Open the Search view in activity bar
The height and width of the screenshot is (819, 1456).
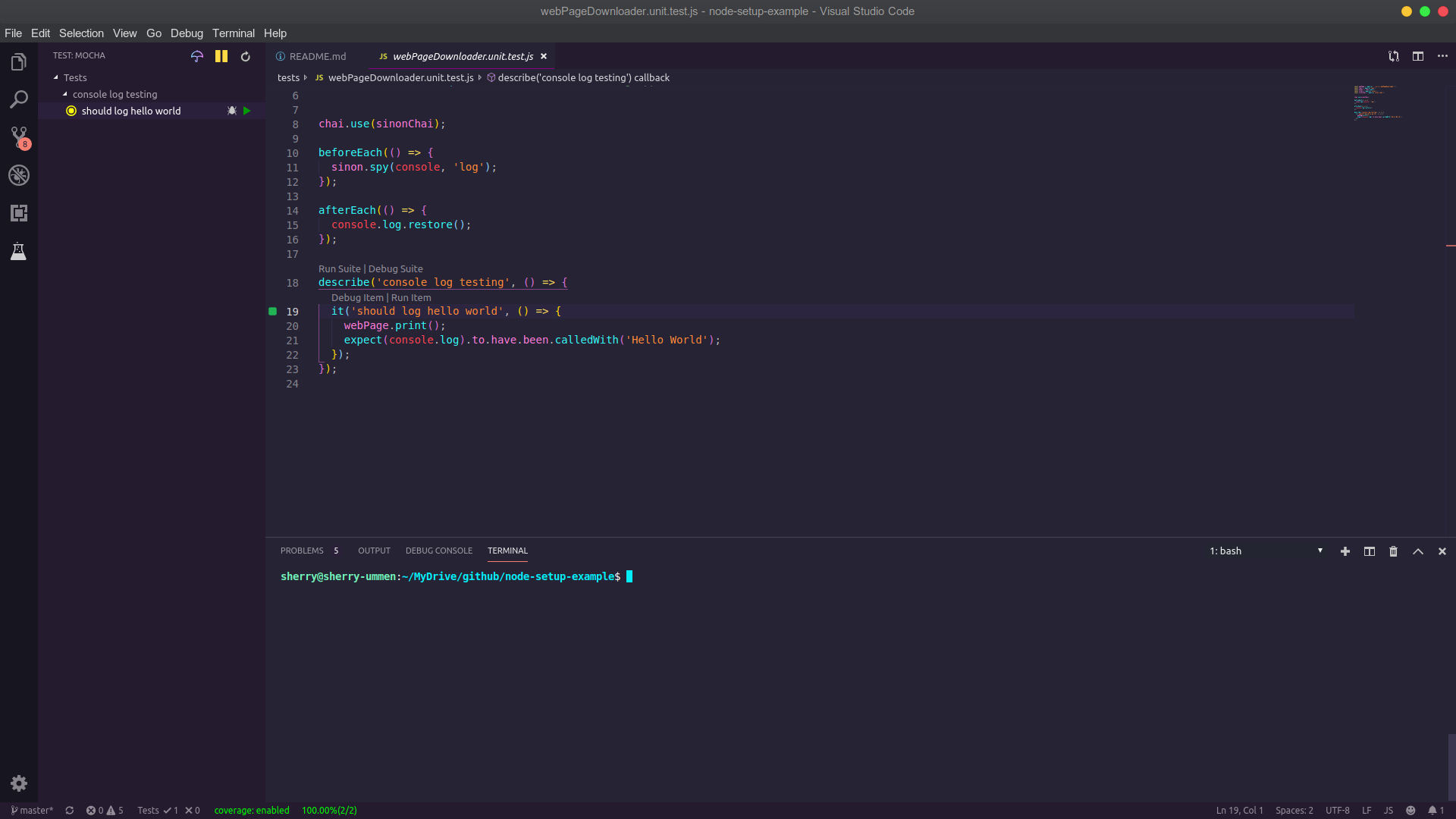pyautogui.click(x=19, y=99)
